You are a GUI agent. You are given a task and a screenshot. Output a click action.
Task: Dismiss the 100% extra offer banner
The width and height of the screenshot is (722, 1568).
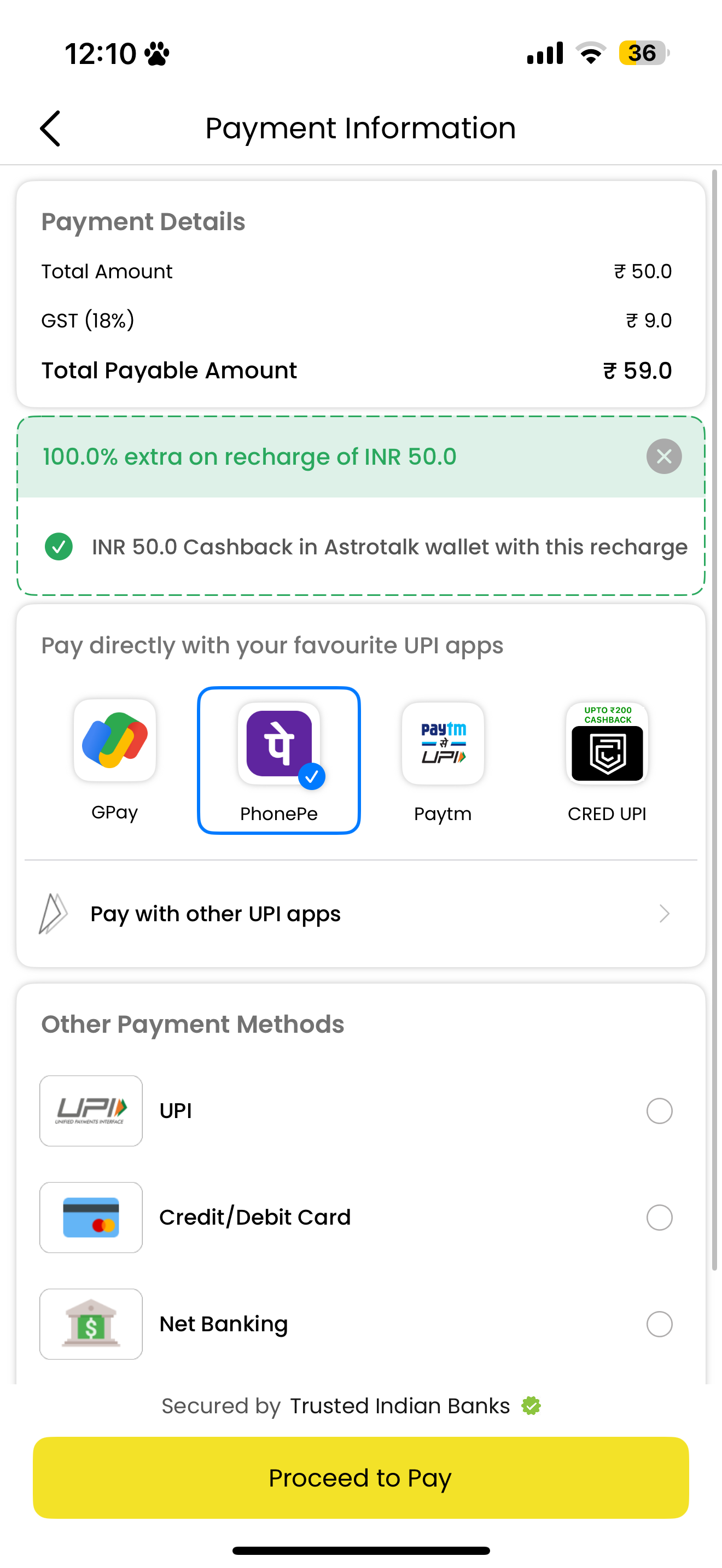[663, 457]
